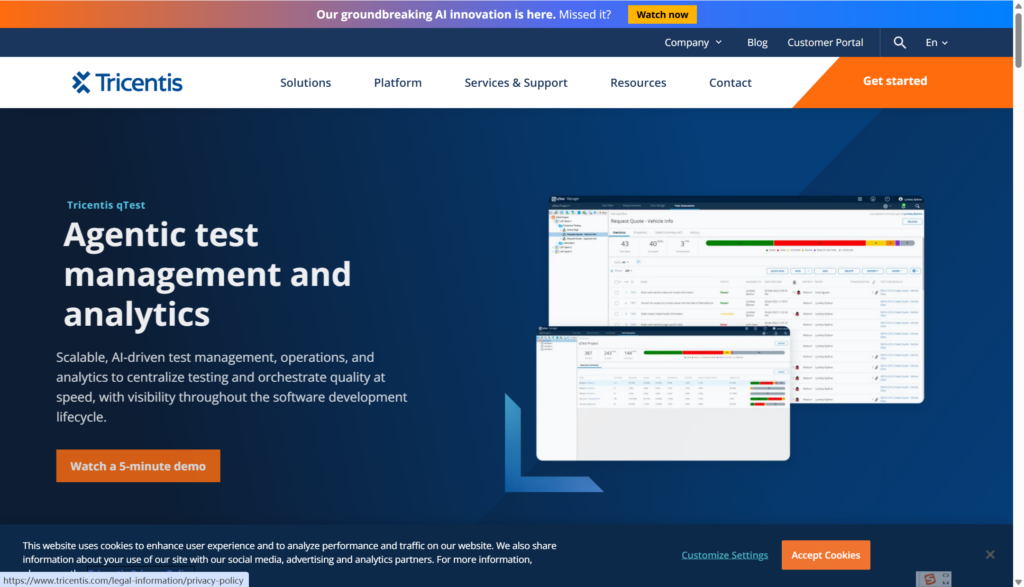This screenshot has width=1024, height=587.
Task: Open the Solutions menu
Action: (306, 82)
